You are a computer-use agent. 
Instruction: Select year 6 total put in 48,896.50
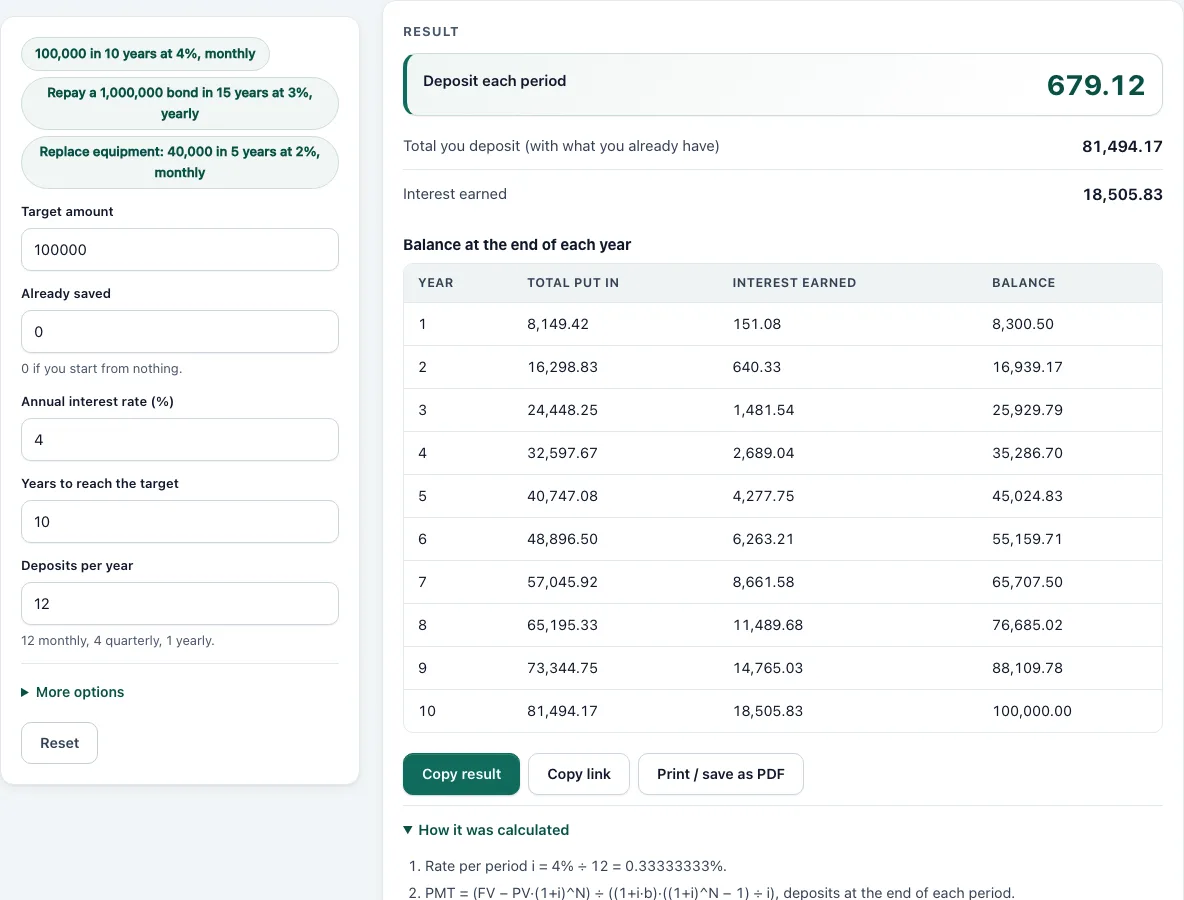tap(563, 539)
